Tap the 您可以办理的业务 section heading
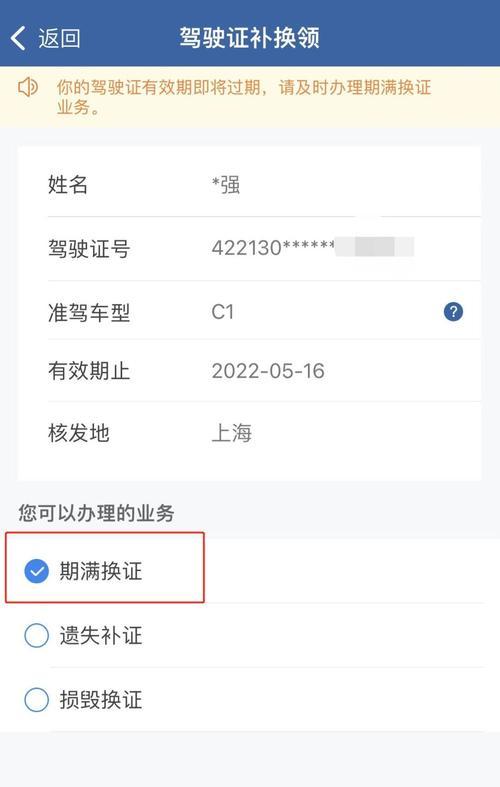This screenshot has width=500, height=787. pos(96,513)
